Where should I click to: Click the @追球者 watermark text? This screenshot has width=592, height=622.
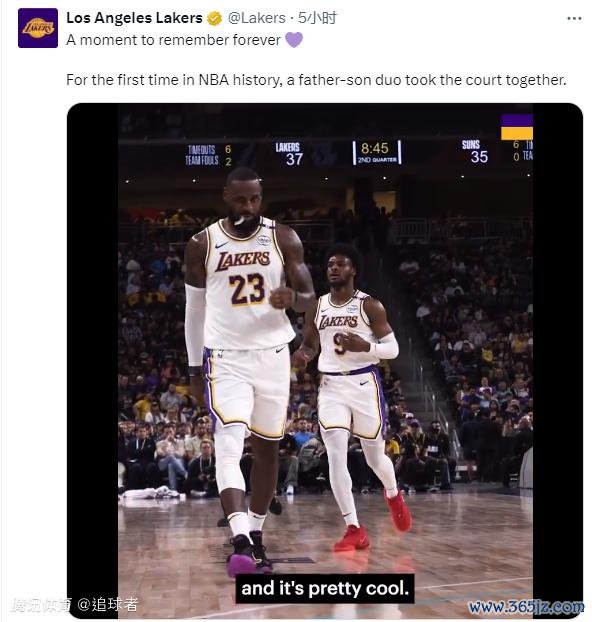point(107,605)
